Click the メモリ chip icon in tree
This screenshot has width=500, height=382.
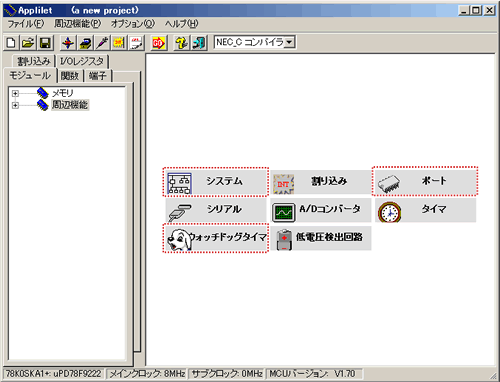pos(43,93)
